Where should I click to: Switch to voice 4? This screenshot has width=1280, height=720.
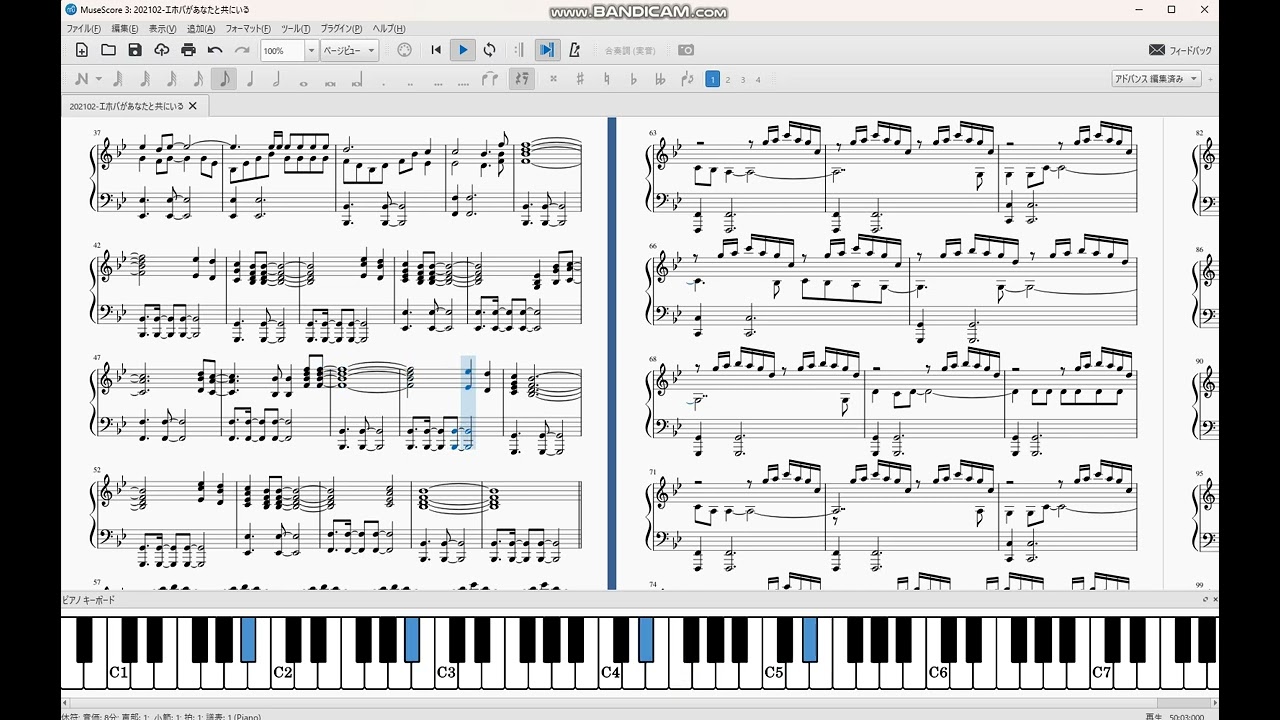(758, 79)
